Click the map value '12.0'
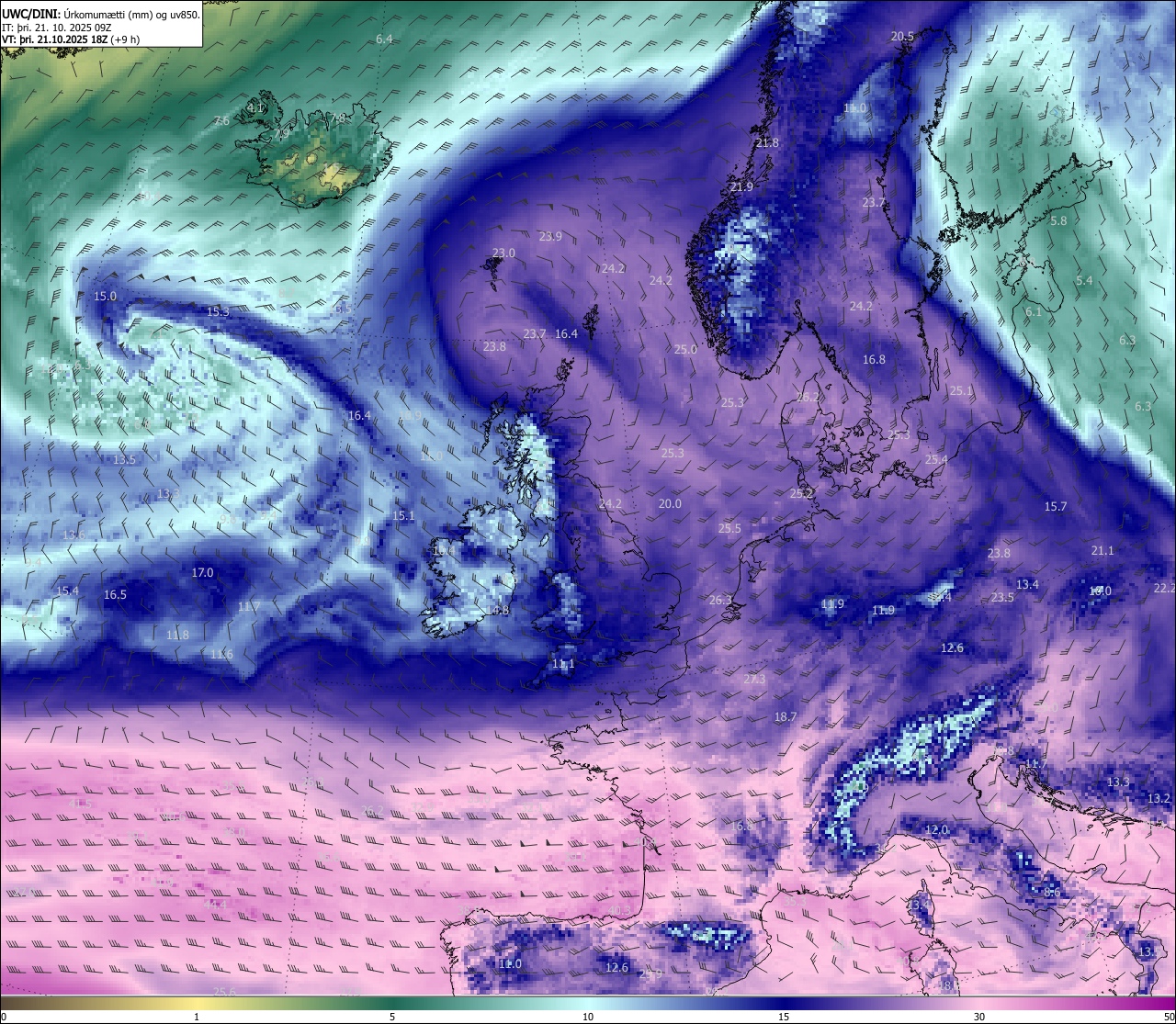 pos(936,829)
